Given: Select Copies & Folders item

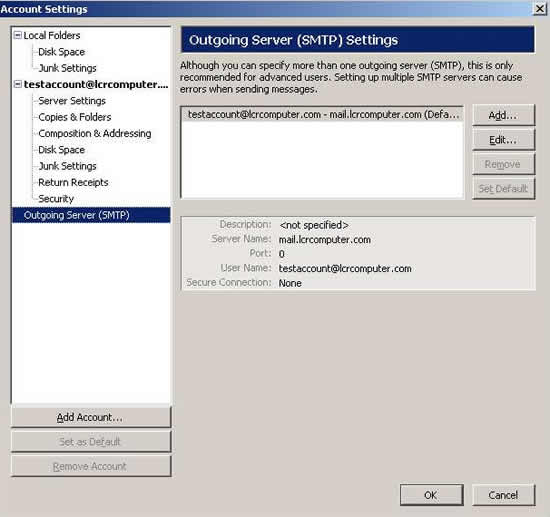Looking at the screenshot, I should [75, 117].
